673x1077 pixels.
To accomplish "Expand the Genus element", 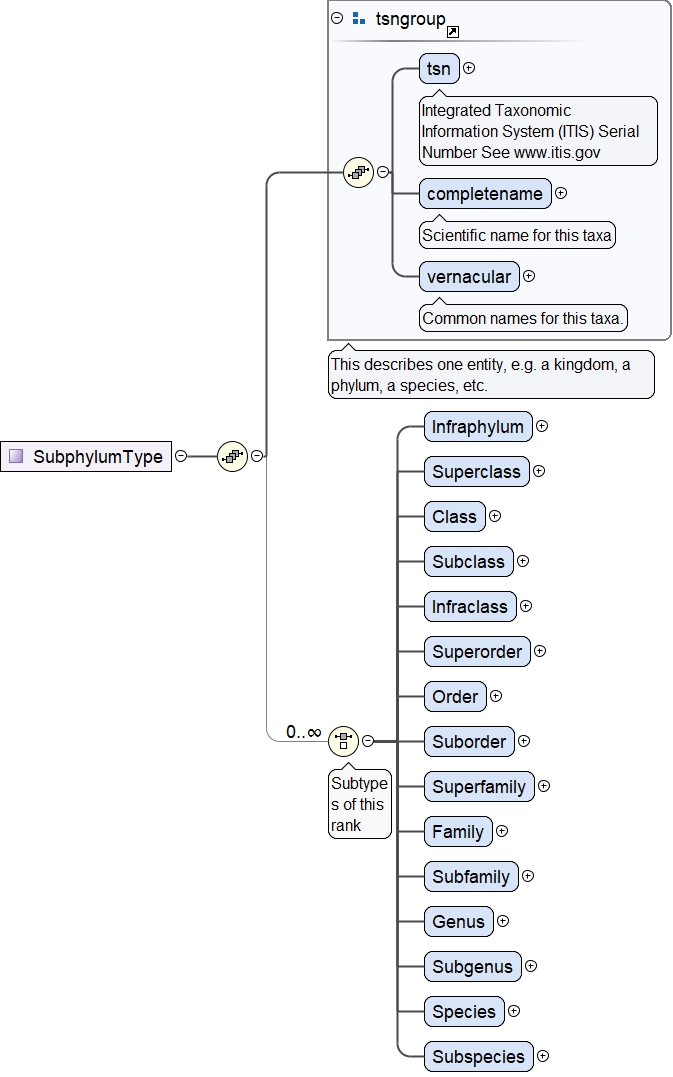I will [503, 921].
